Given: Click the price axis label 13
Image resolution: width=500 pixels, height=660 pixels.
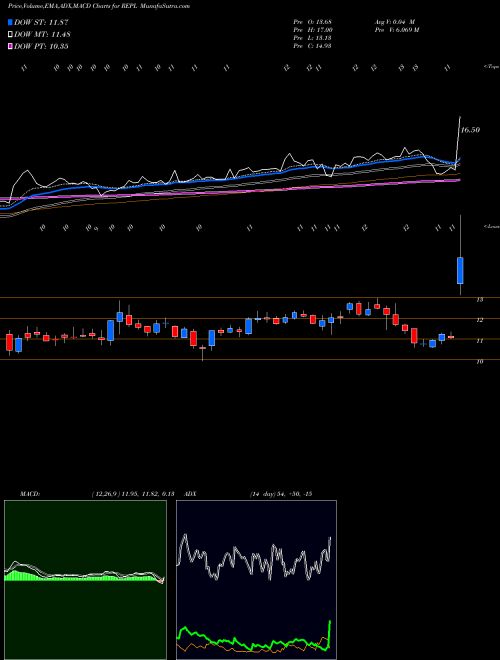Looking at the screenshot, I should 480,300.
